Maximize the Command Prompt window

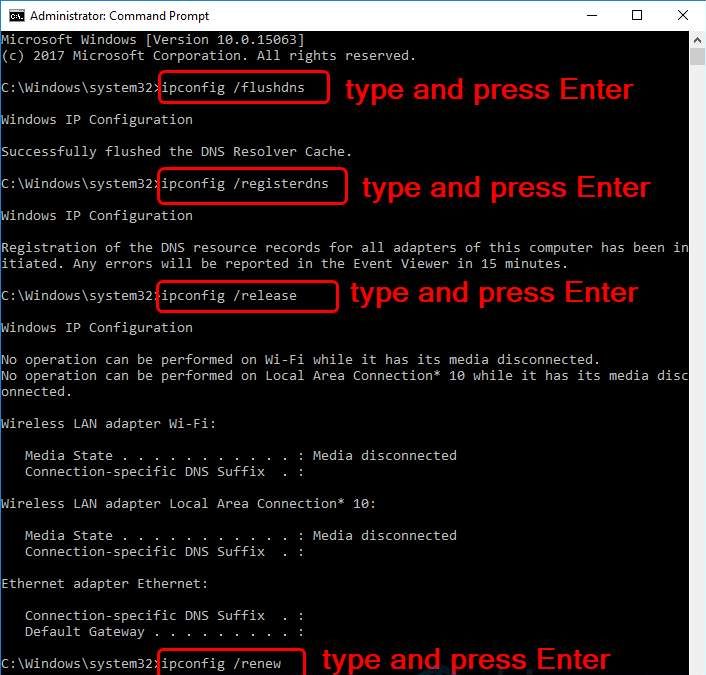(x=637, y=16)
